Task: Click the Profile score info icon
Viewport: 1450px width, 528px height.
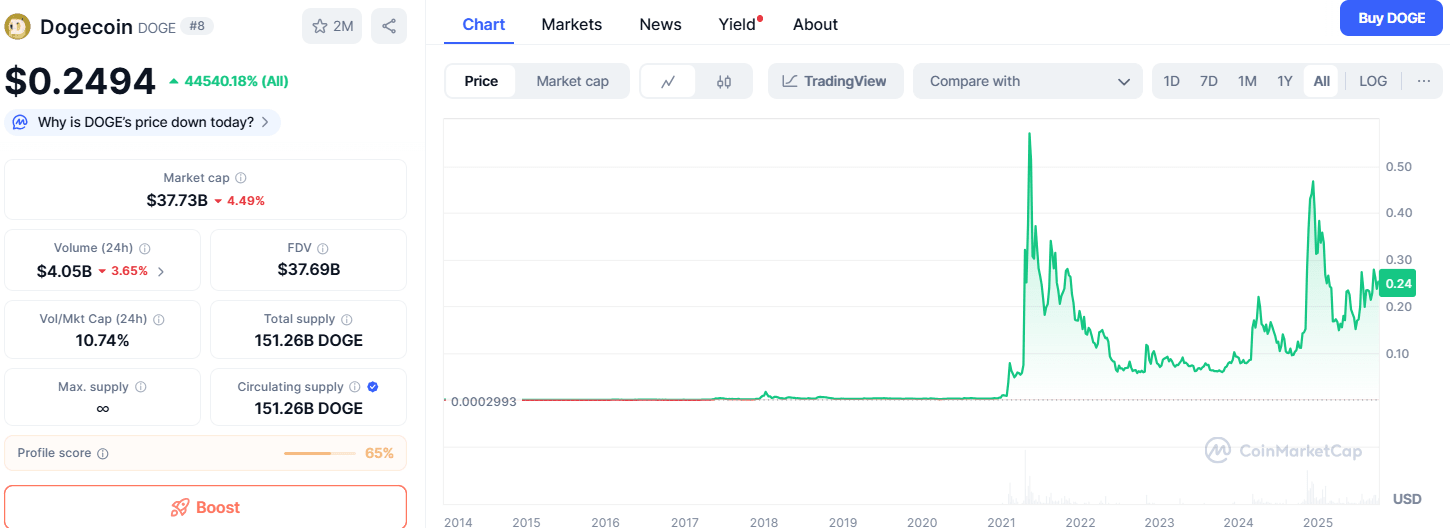Action: tap(103, 454)
